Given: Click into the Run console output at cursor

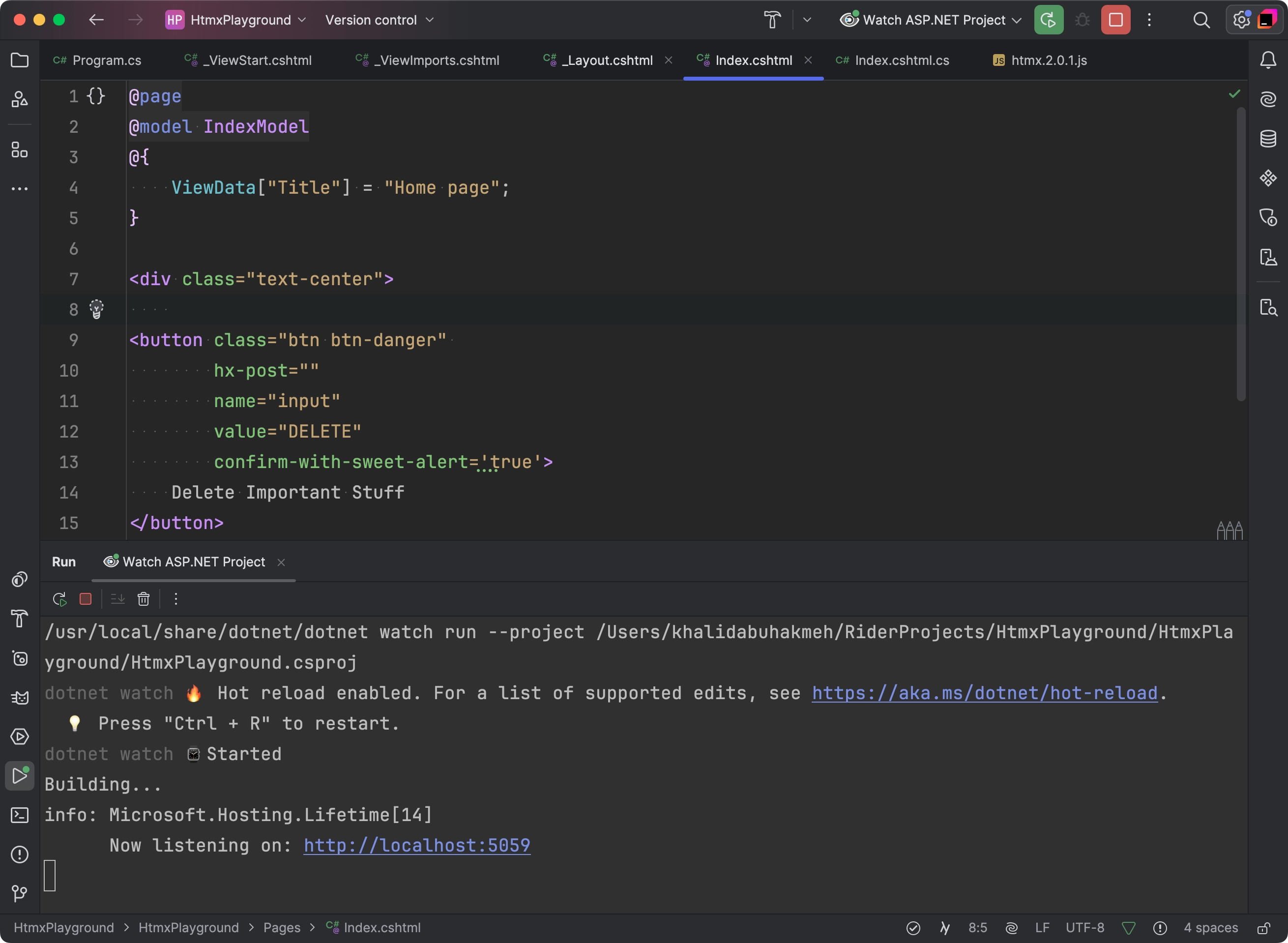Looking at the screenshot, I should pos(50,876).
